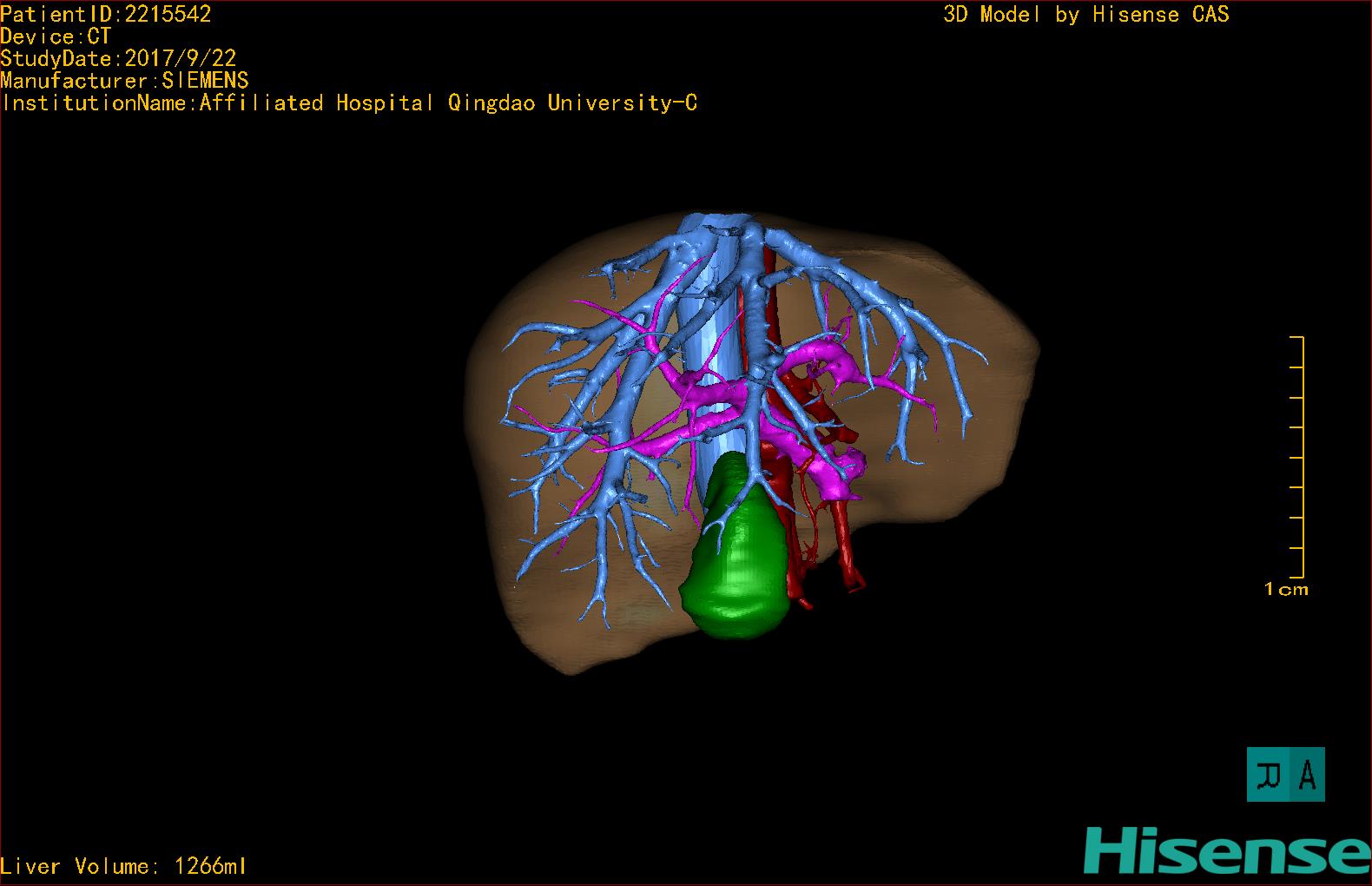Click the PatientID:2215542 text
1372x886 pixels.
[106, 14]
